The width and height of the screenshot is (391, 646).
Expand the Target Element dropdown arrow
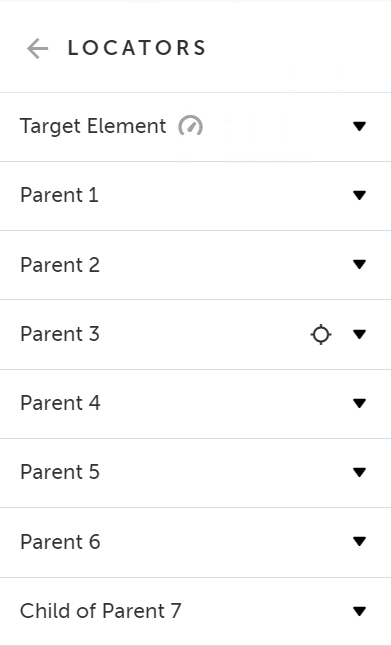(360, 126)
